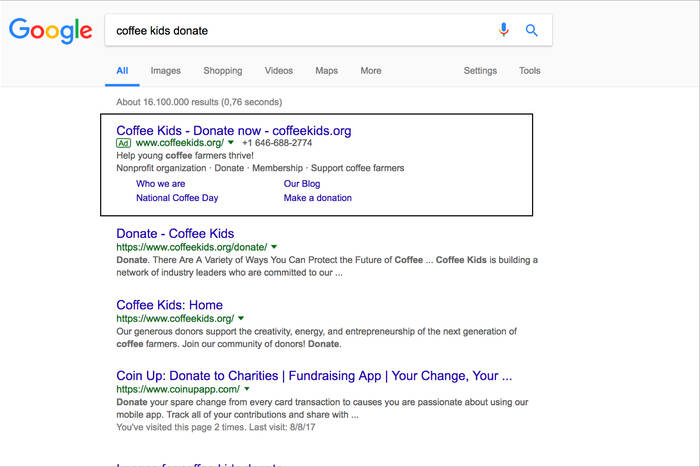The image size is (700, 467).
Task: Expand the More search categories menu
Action: click(371, 71)
